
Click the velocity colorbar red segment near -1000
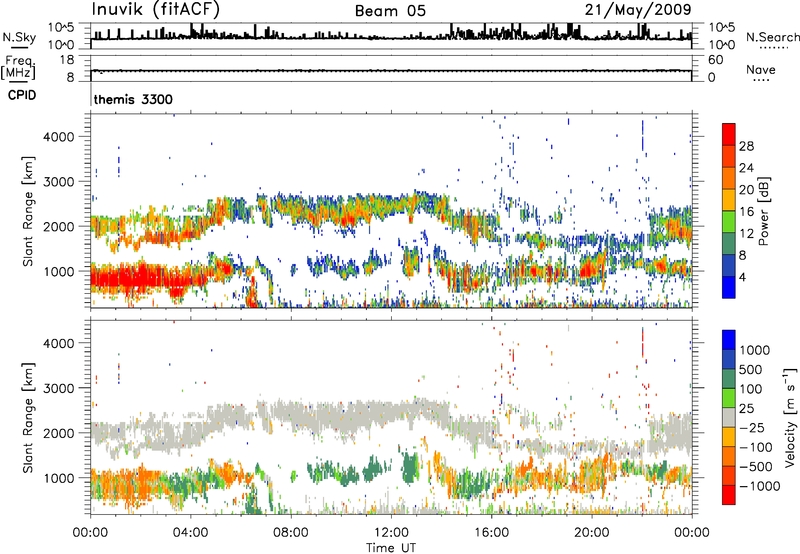click(x=729, y=495)
